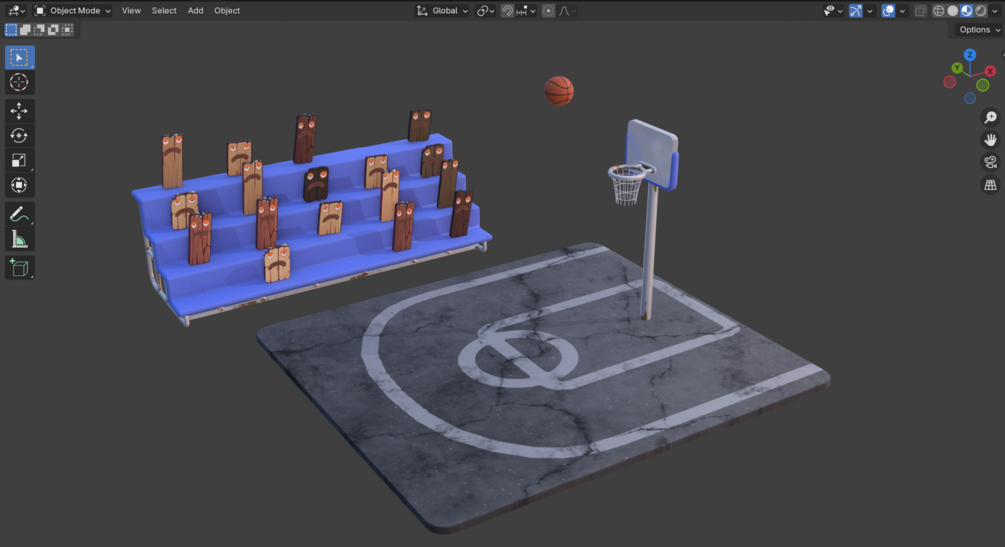This screenshot has height=547, width=1005.
Task: Open the Object menu
Action: (x=227, y=10)
